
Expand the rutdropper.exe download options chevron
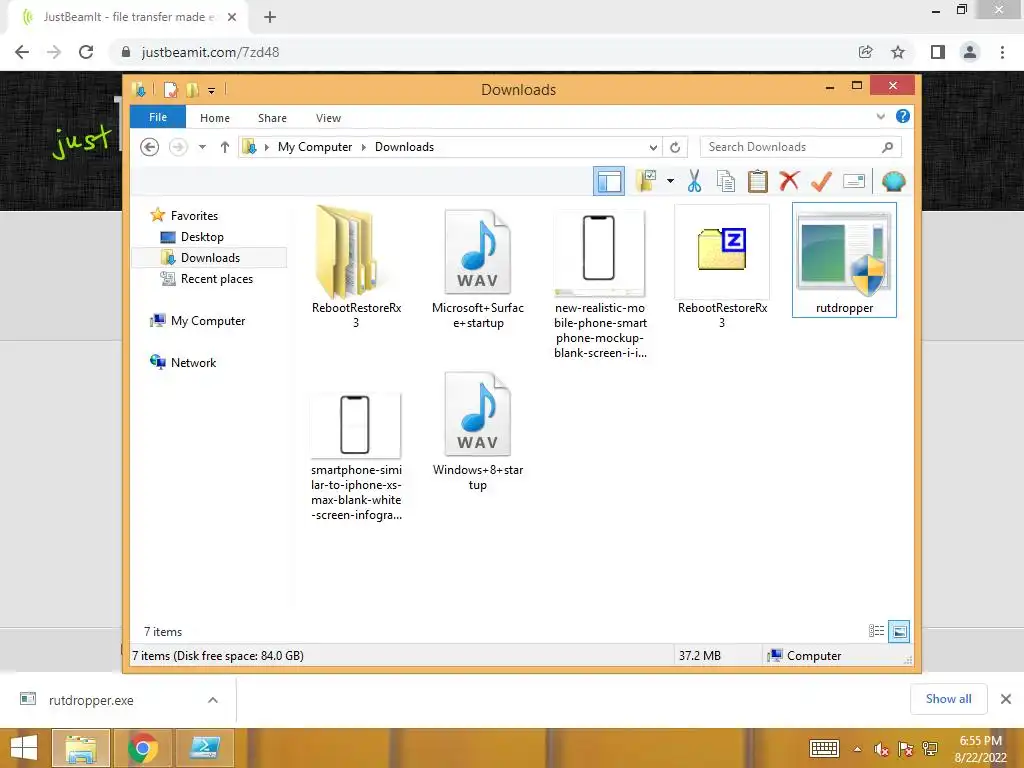pyautogui.click(x=213, y=700)
